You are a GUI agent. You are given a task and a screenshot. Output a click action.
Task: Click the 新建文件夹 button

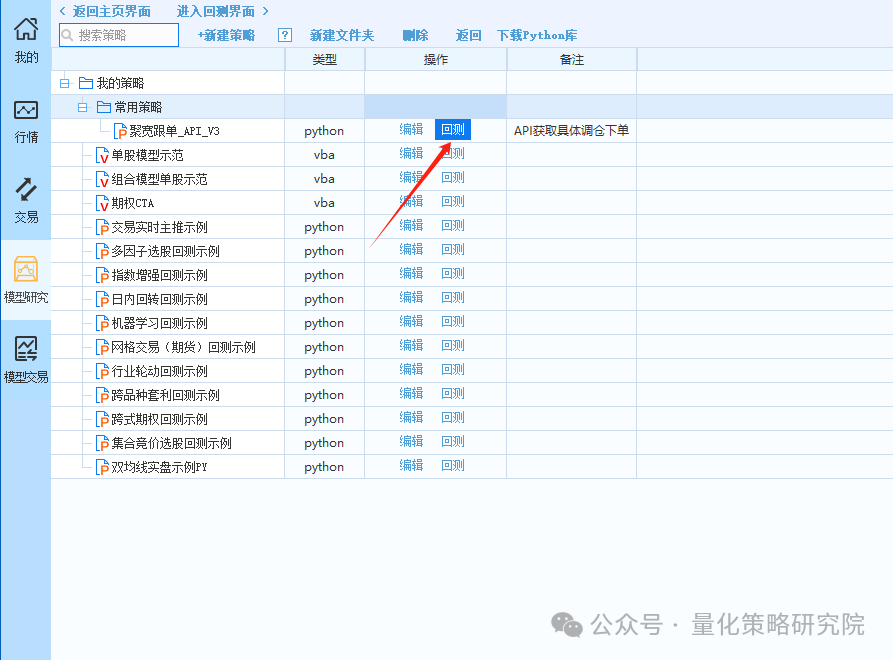342,35
